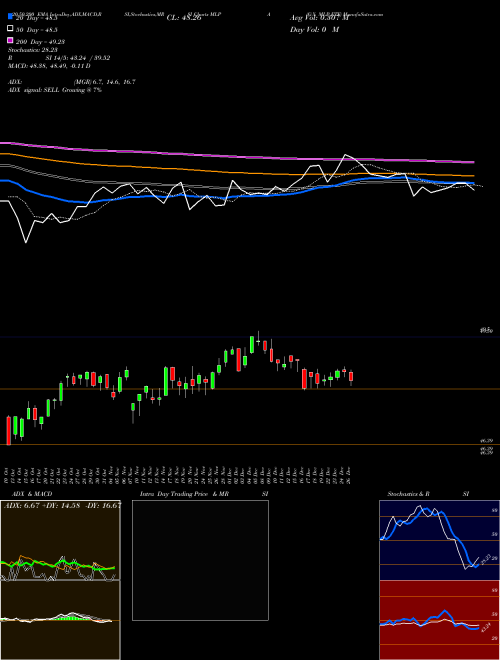
Task: Click the tallest green candle near the peak
Action: [x=252, y=344]
